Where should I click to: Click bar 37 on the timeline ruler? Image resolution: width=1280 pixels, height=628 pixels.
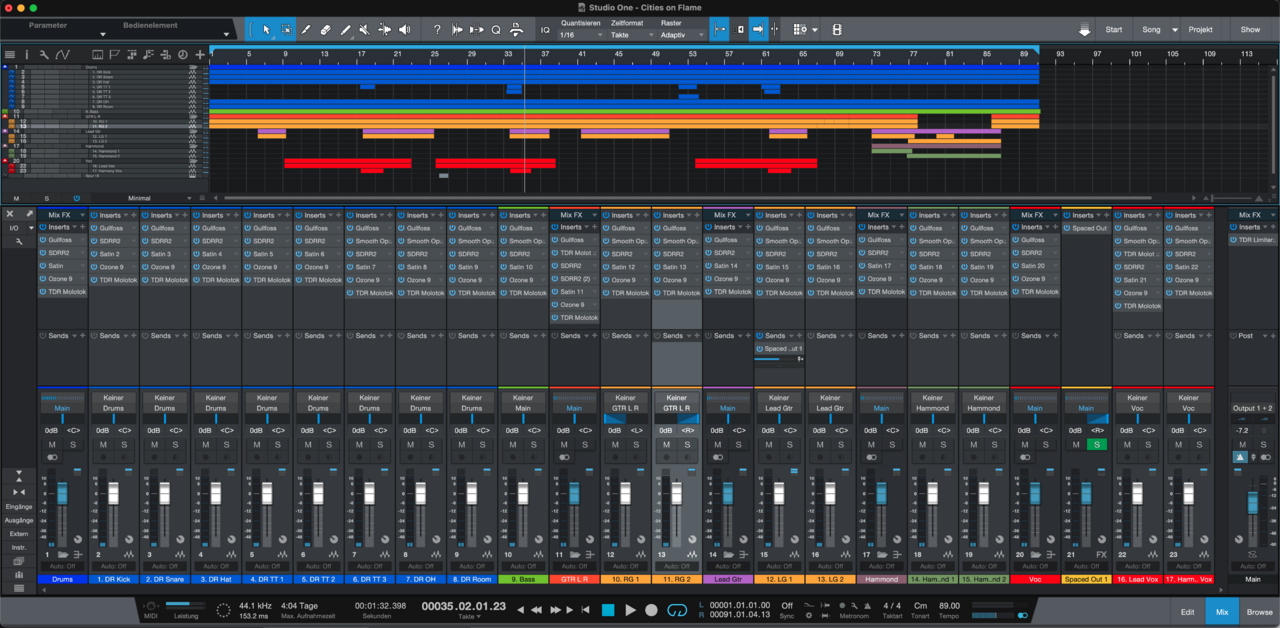pyautogui.click(x=544, y=53)
